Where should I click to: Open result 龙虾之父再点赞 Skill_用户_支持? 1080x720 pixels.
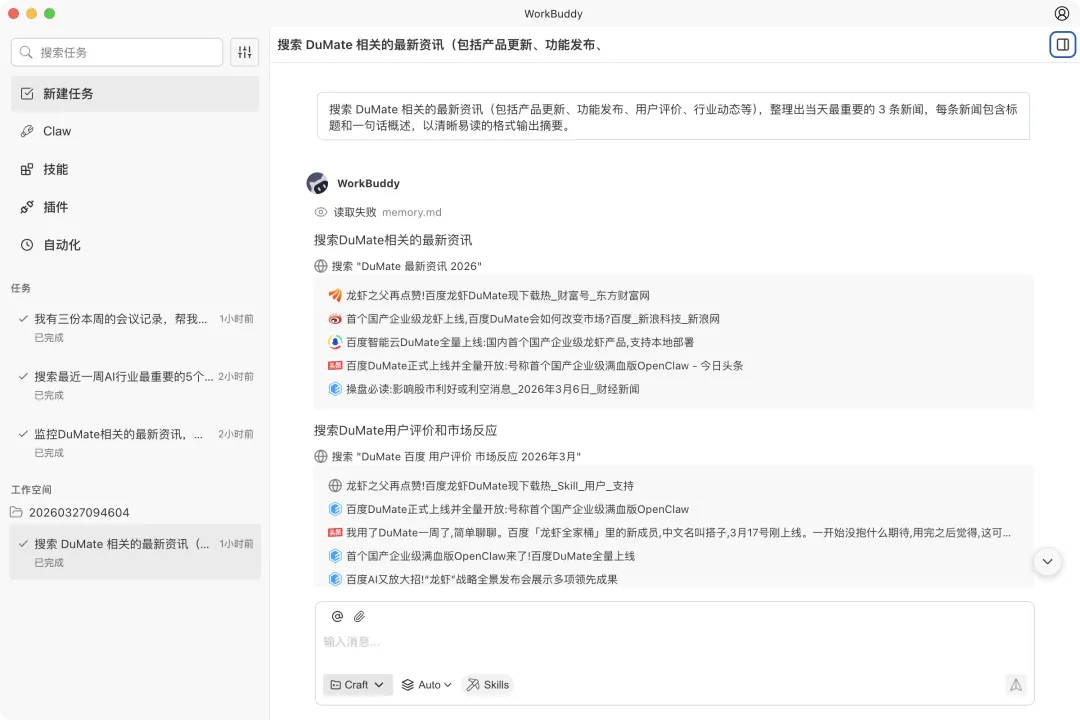pyautogui.click(x=490, y=486)
